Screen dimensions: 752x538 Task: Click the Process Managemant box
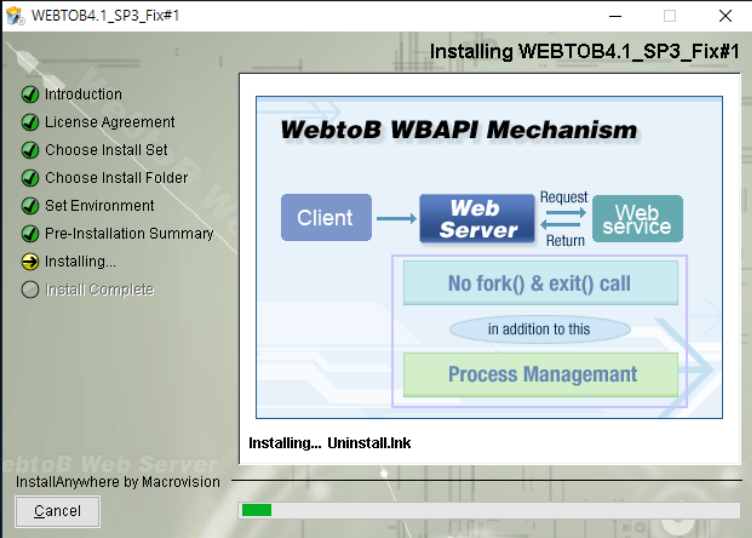540,374
